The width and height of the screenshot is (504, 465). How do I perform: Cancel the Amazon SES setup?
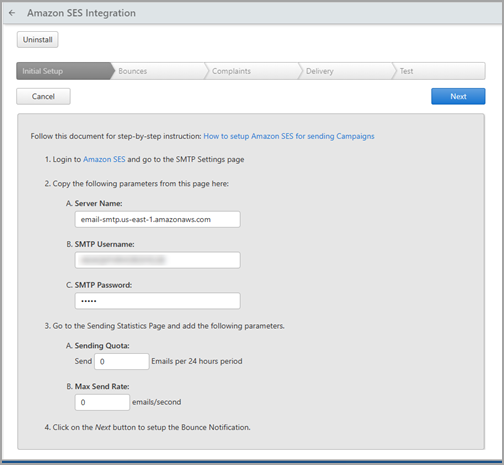pos(43,96)
